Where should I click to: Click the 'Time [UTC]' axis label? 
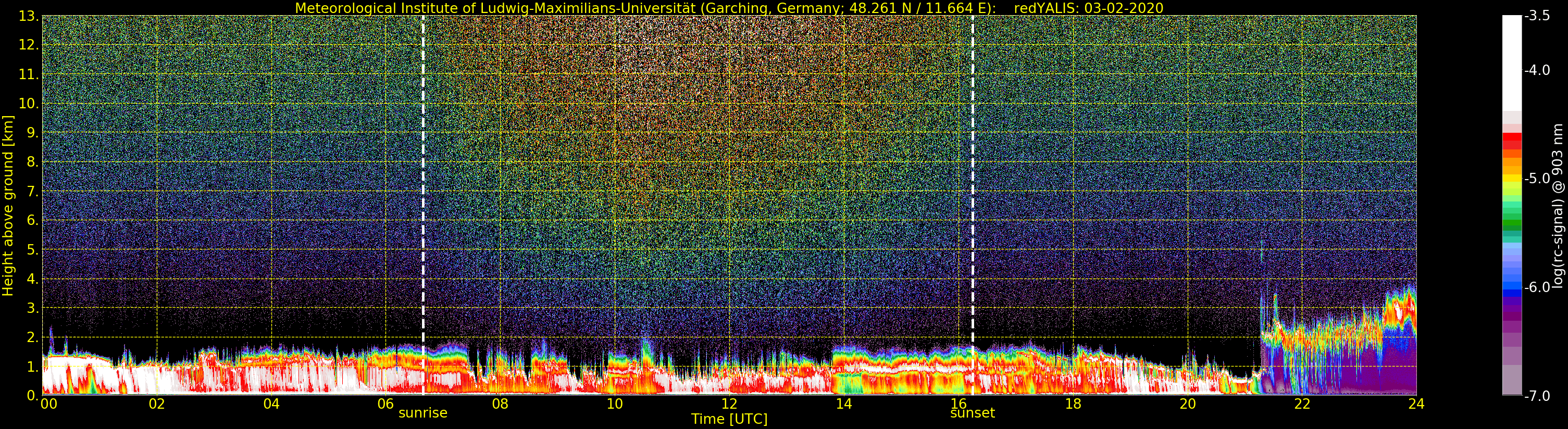coord(729,419)
